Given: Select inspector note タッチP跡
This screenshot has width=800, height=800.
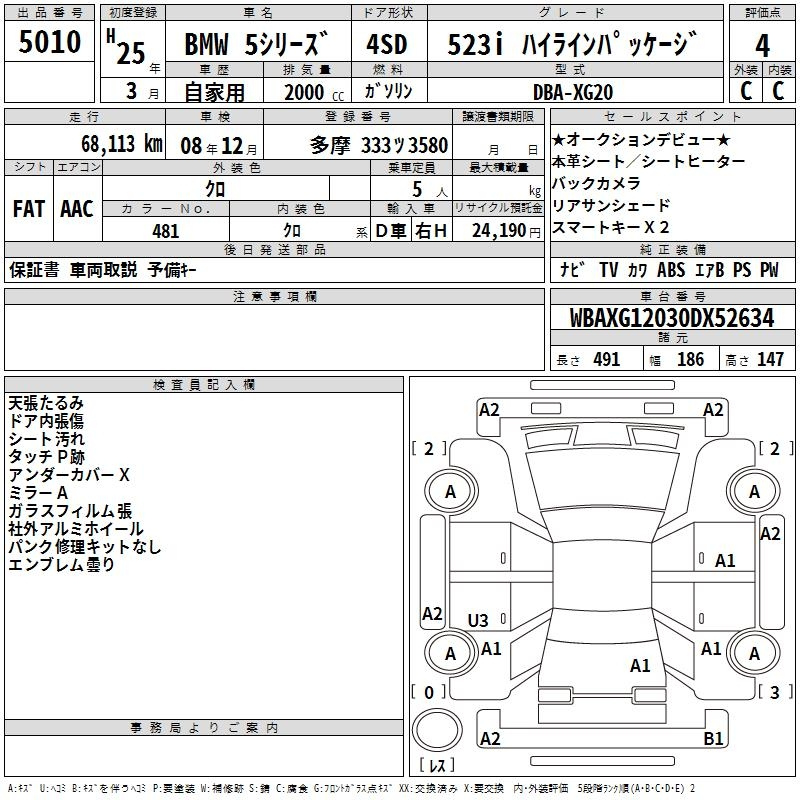Looking at the screenshot, I should [x=46, y=457].
